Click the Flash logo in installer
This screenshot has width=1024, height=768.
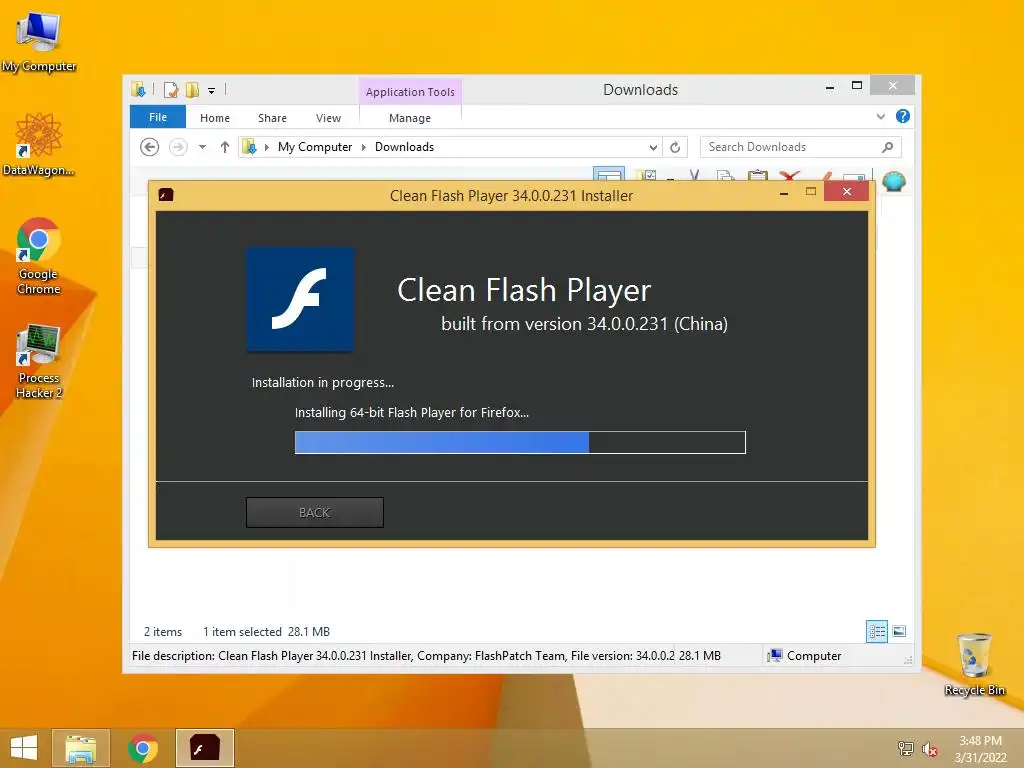click(300, 299)
